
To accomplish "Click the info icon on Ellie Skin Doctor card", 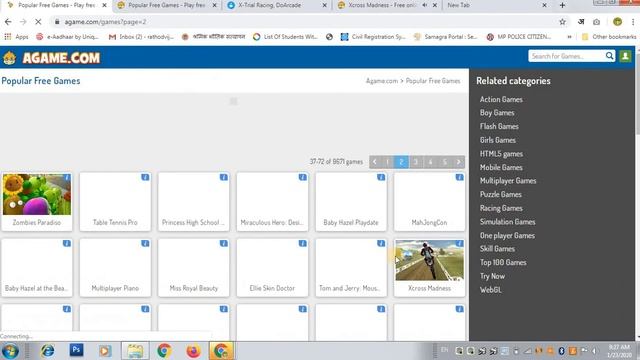I will [x=302, y=243].
